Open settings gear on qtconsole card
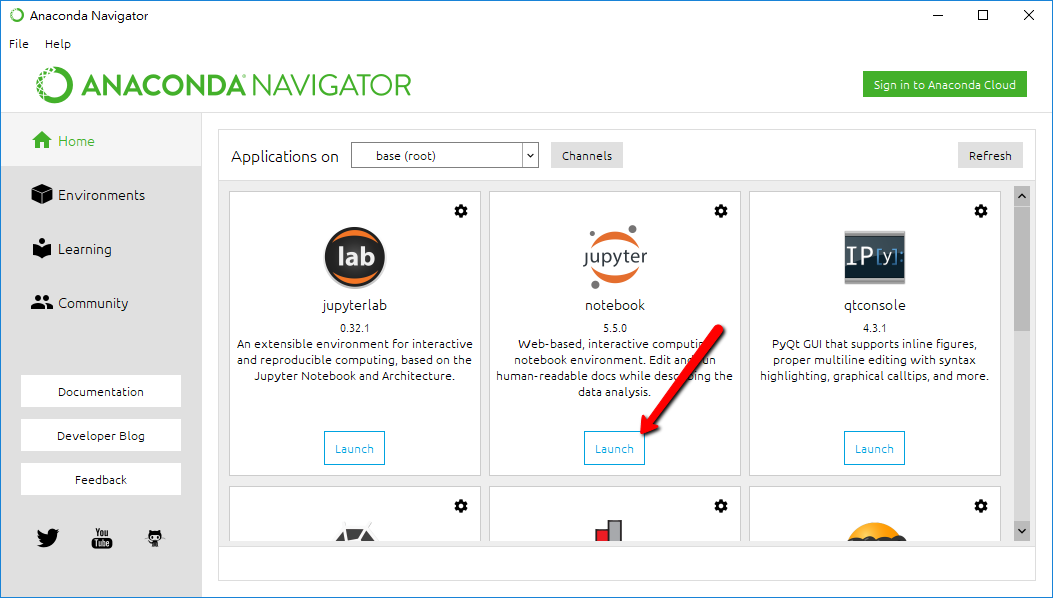Viewport: 1053px width, 598px height. pos(980,211)
